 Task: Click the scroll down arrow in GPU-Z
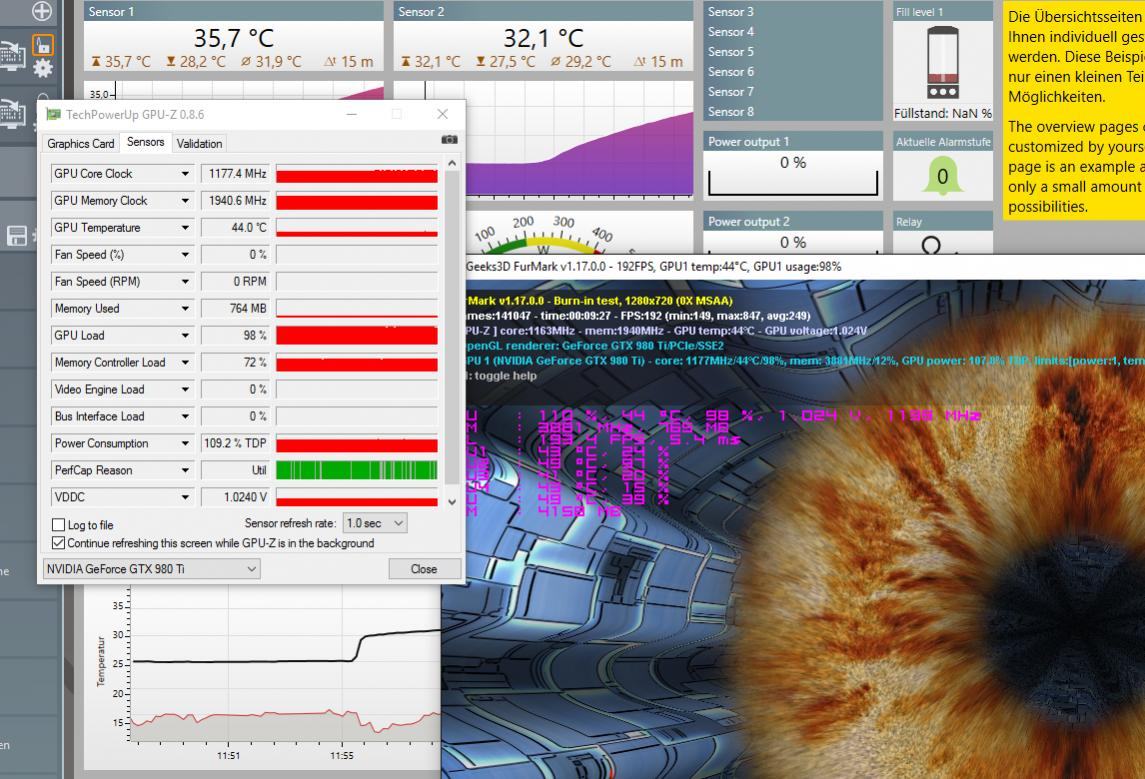click(x=452, y=502)
